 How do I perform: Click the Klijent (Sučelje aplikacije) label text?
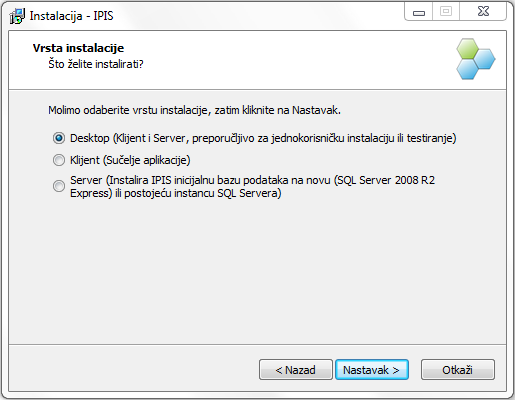(x=130, y=160)
